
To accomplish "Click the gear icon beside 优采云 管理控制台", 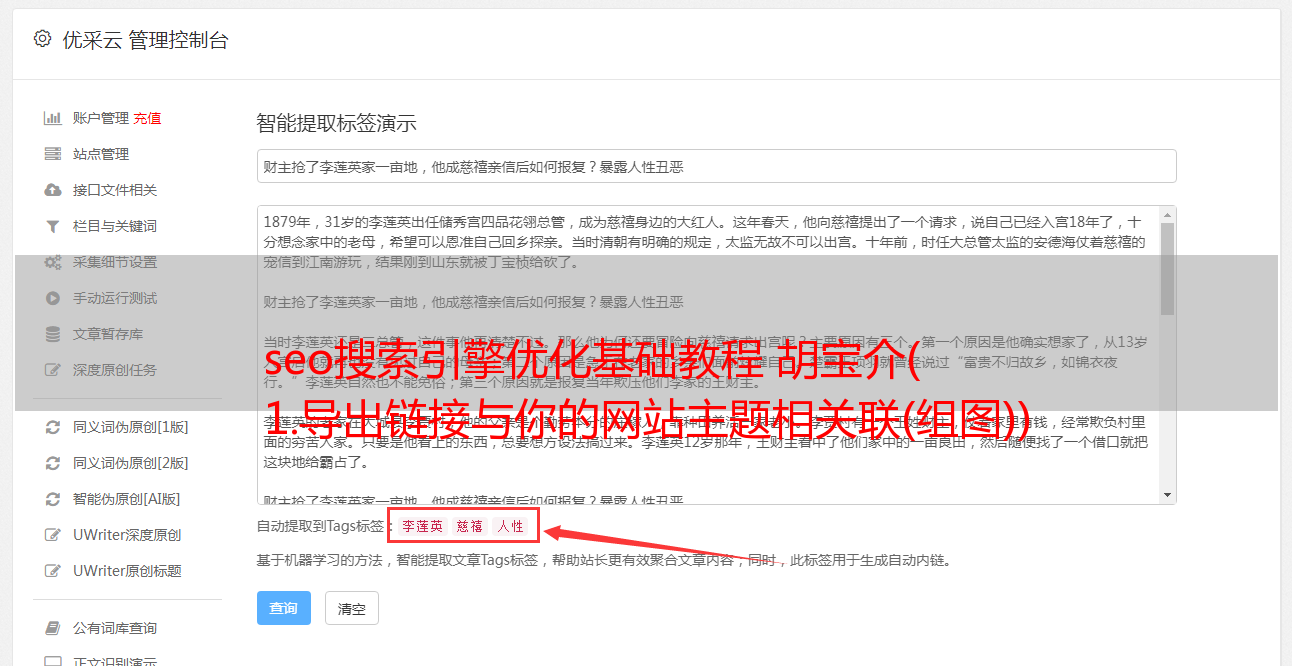I will (42, 39).
